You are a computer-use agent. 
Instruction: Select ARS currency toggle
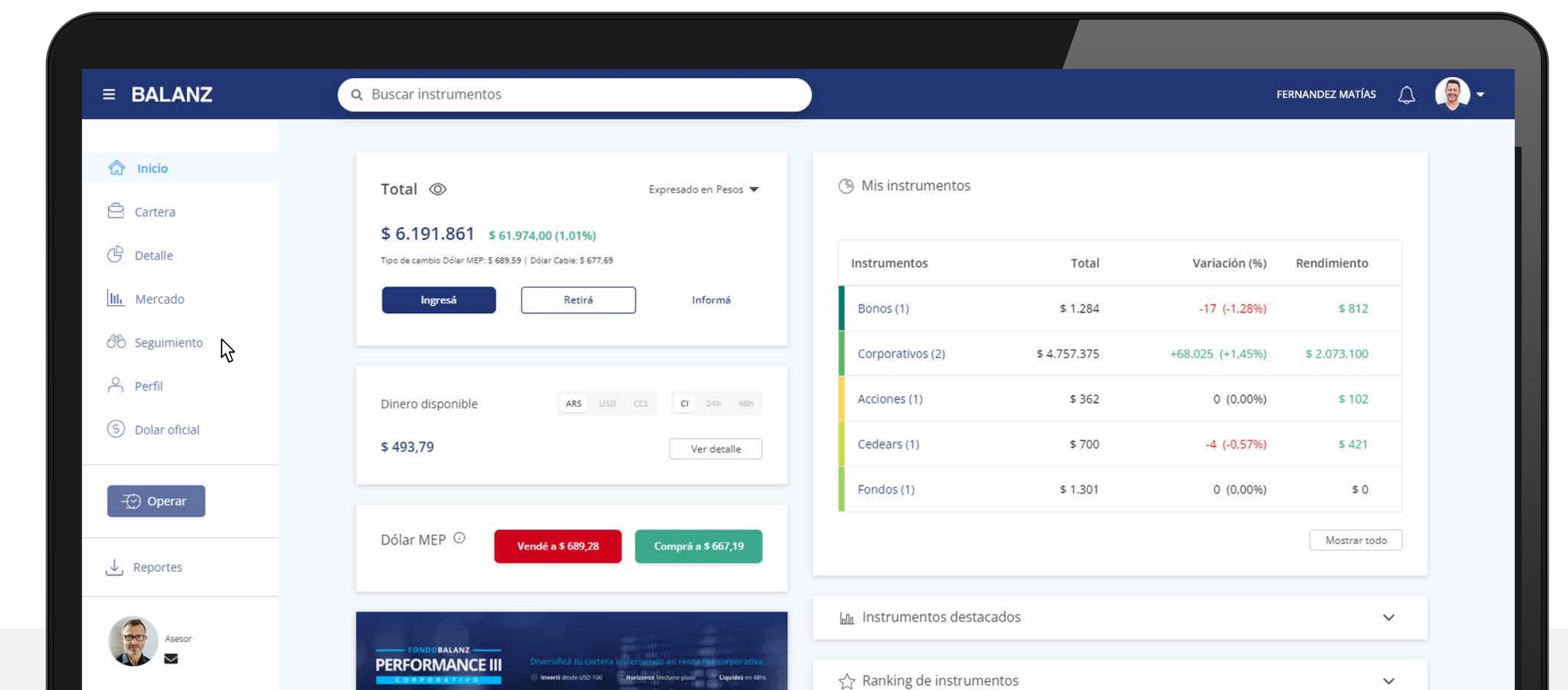pos(573,403)
